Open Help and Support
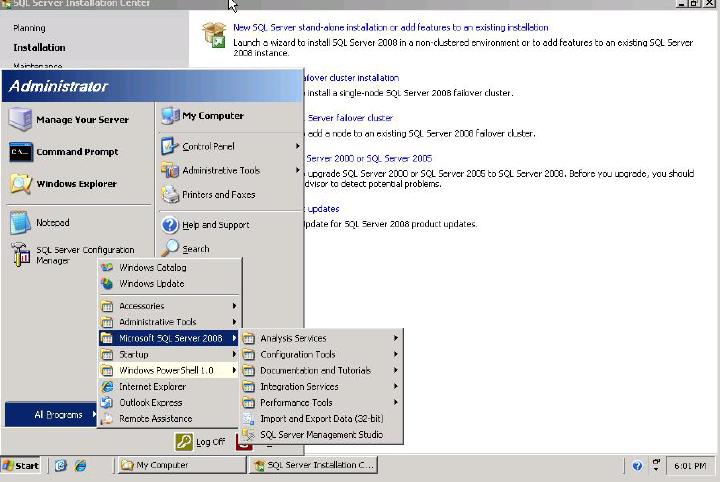This screenshot has width=720, height=482. click(215, 225)
